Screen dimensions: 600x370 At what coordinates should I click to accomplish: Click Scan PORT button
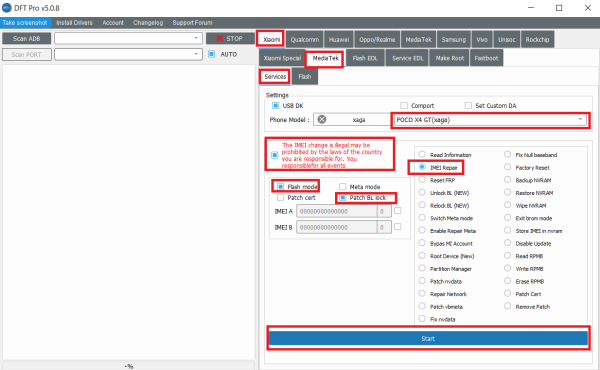tap(26, 54)
